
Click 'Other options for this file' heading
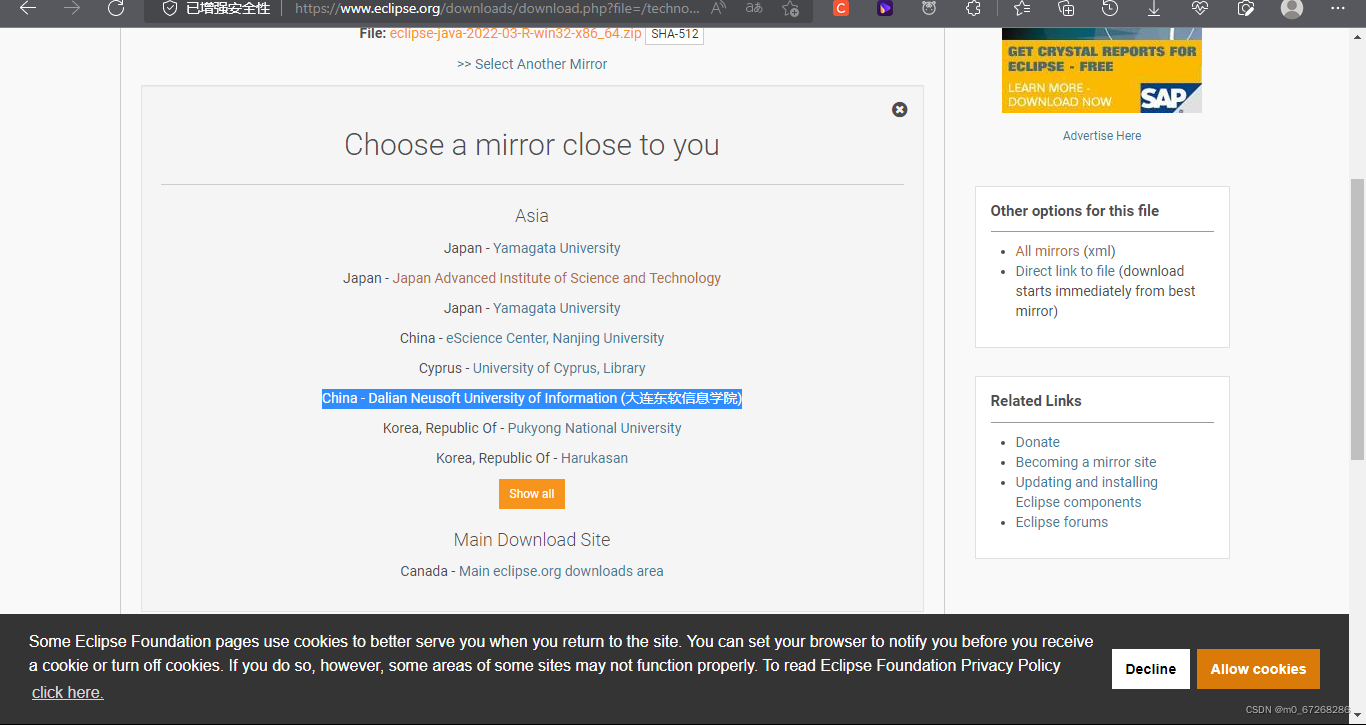pyautogui.click(x=1075, y=211)
